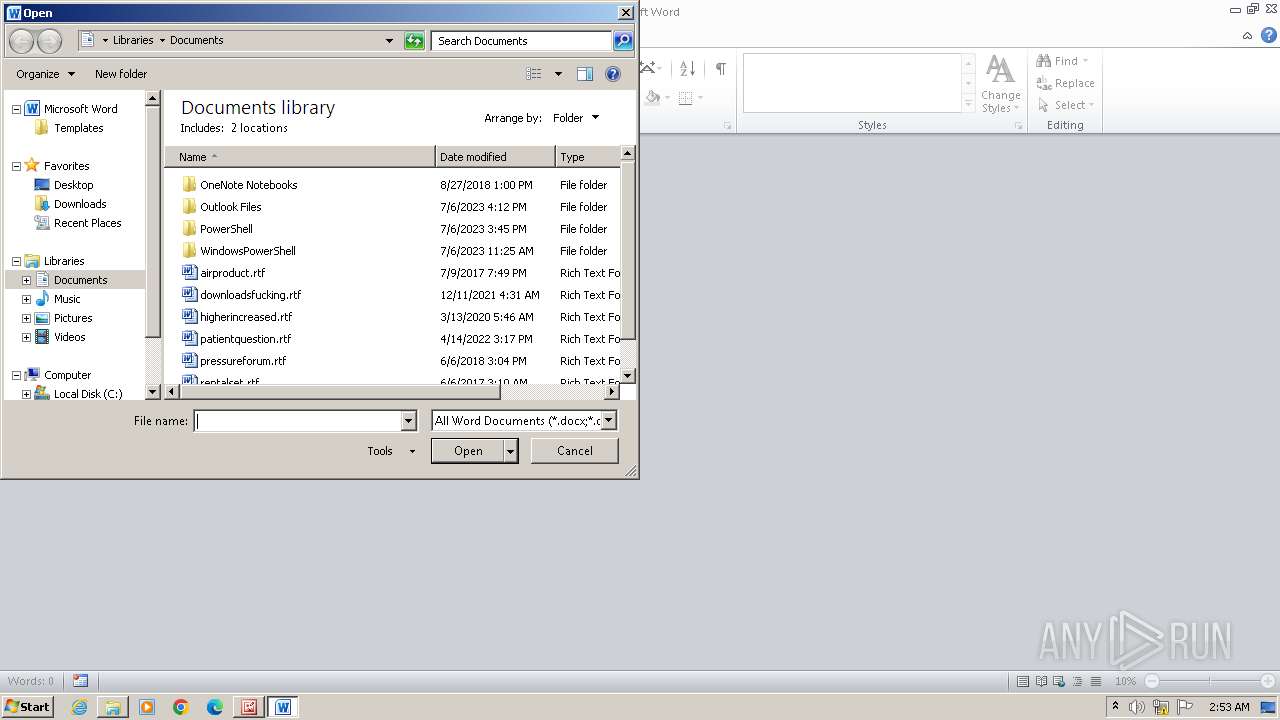Change the file view layout icon
The height and width of the screenshot is (720, 1280).
coord(534,74)
